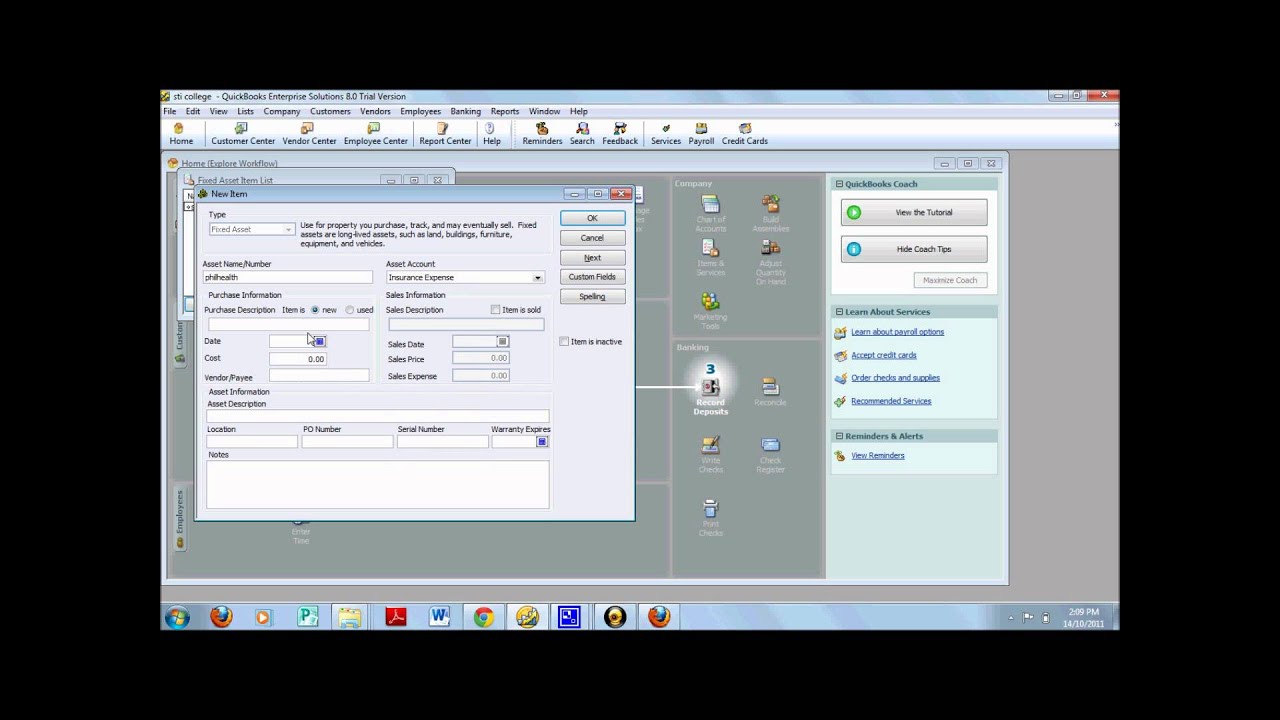
Task: Open the Windows Start menu
Action: click(x=177, y=617)
